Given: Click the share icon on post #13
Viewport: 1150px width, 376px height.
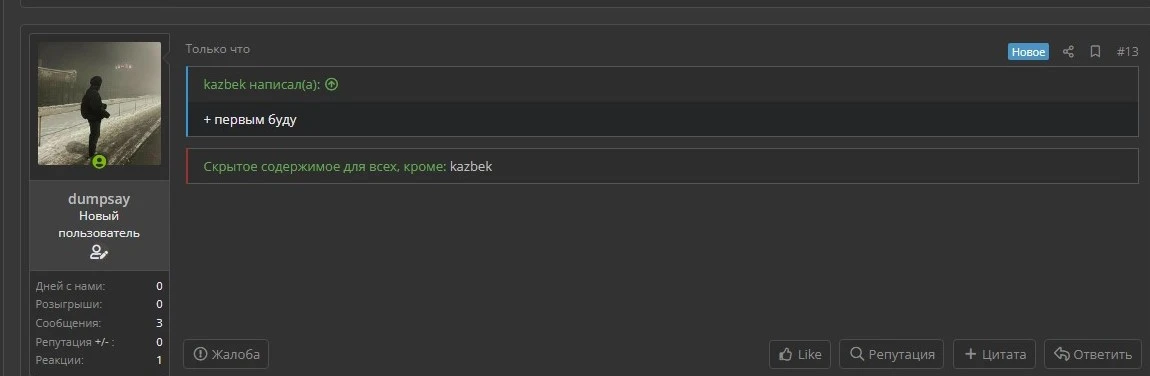Looking at the screenshot, I should click(1069, 51).
